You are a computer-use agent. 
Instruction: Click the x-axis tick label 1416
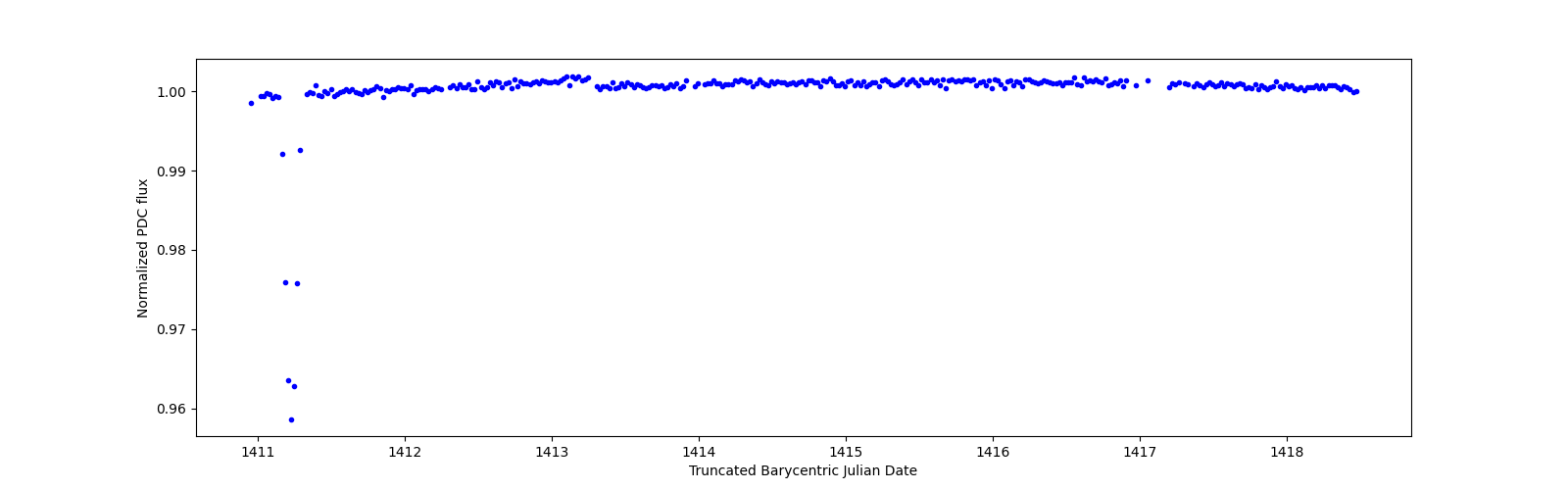(993, 453)
